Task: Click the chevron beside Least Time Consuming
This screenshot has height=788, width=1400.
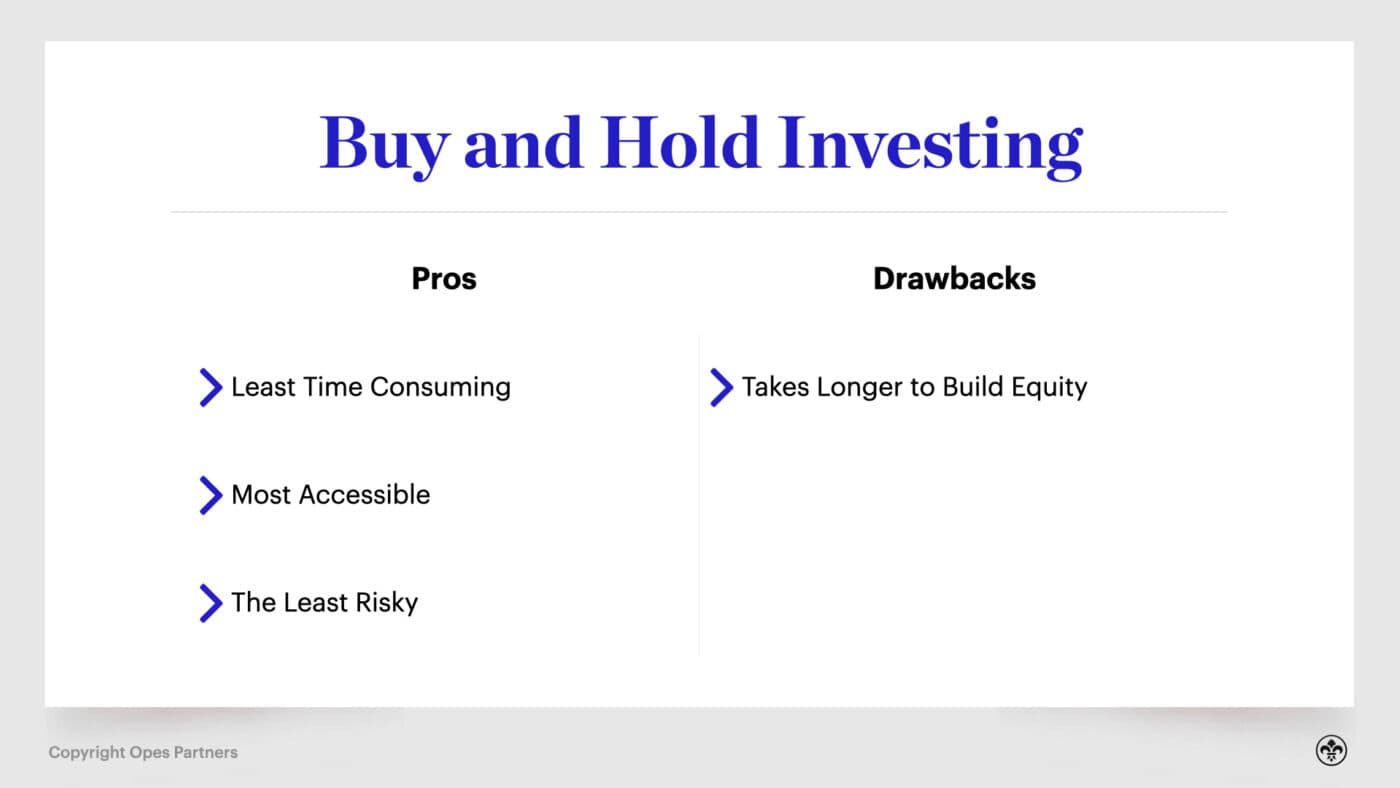Action: pos(210,387)
